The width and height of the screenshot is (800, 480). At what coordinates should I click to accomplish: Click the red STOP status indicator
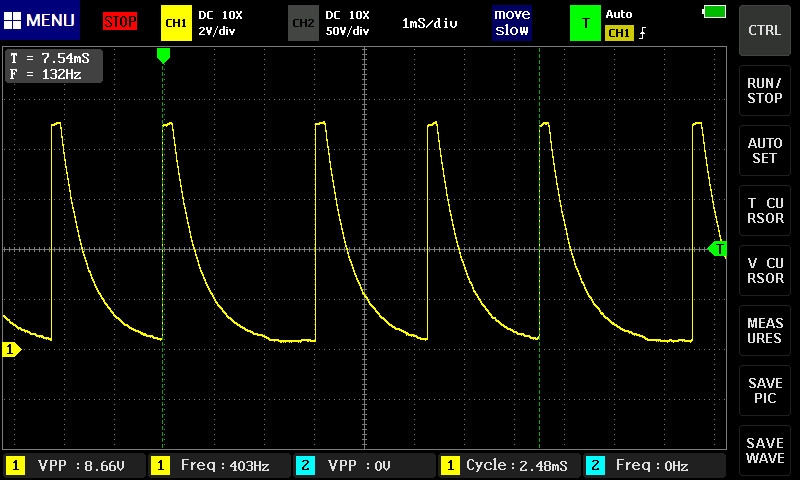coord(120,21)
